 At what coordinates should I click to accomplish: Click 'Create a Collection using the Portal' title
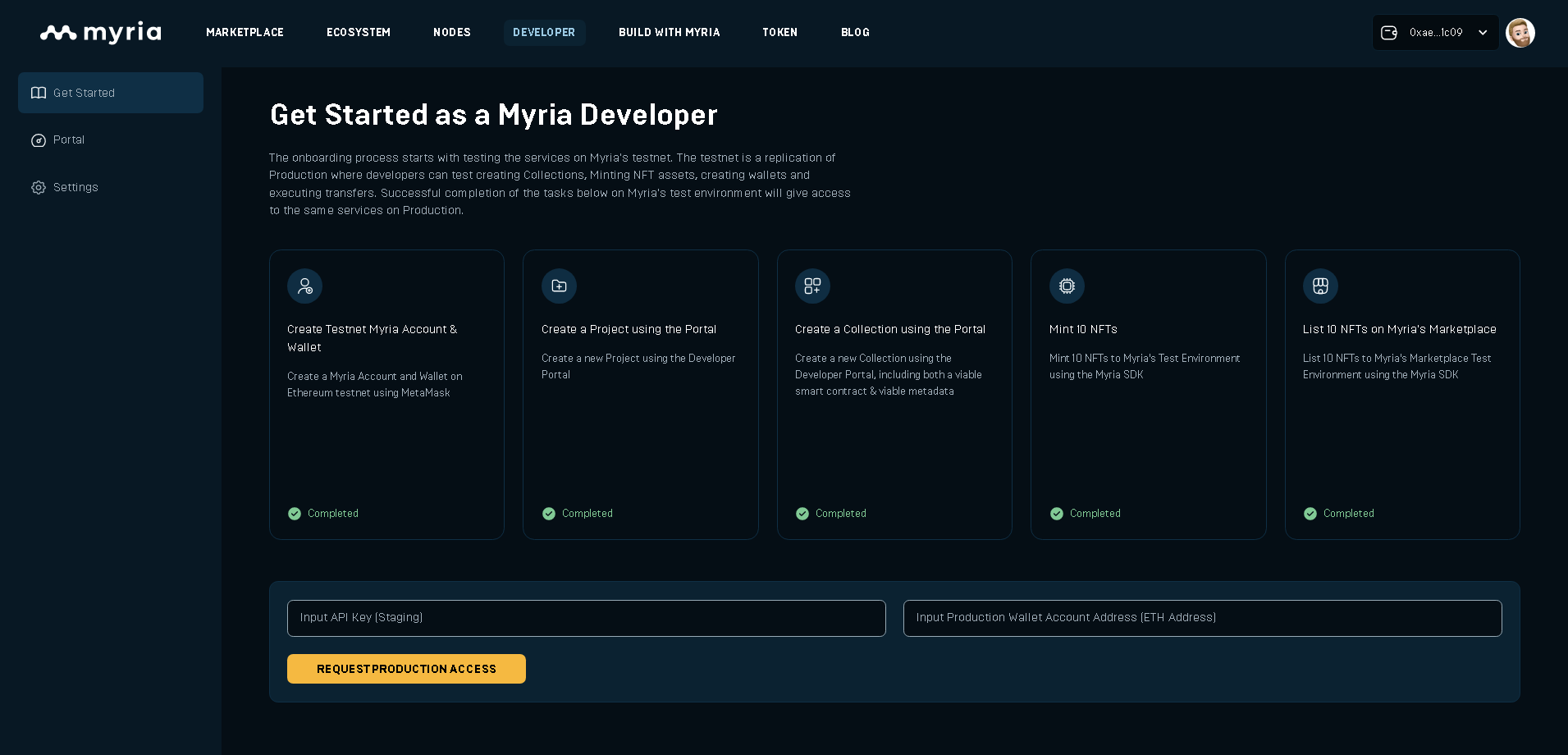tap(890, 329)
